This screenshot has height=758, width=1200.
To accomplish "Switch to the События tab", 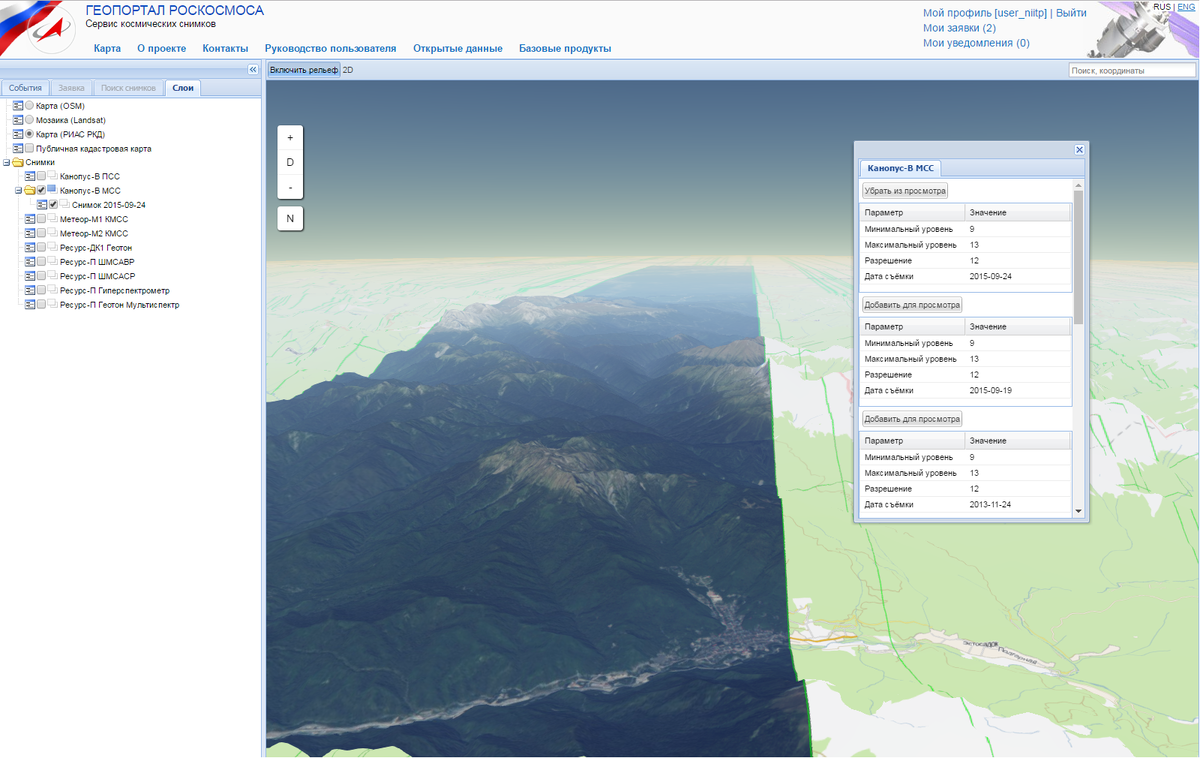I will click(x=26, y=88).
